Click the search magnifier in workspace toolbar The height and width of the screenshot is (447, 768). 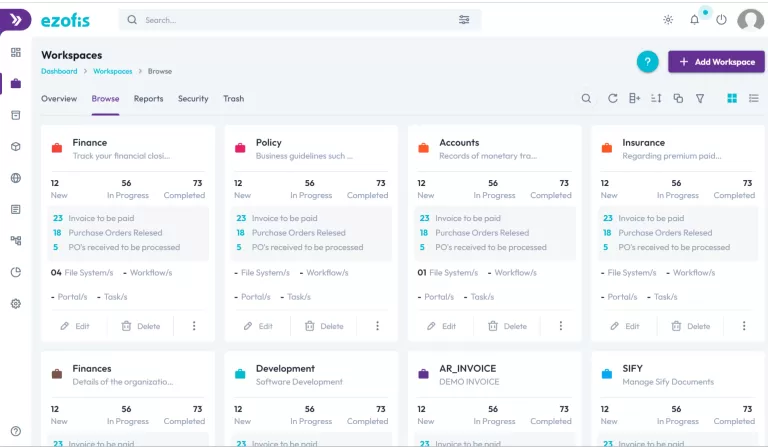pyautogui.click(x=587, y=99)
